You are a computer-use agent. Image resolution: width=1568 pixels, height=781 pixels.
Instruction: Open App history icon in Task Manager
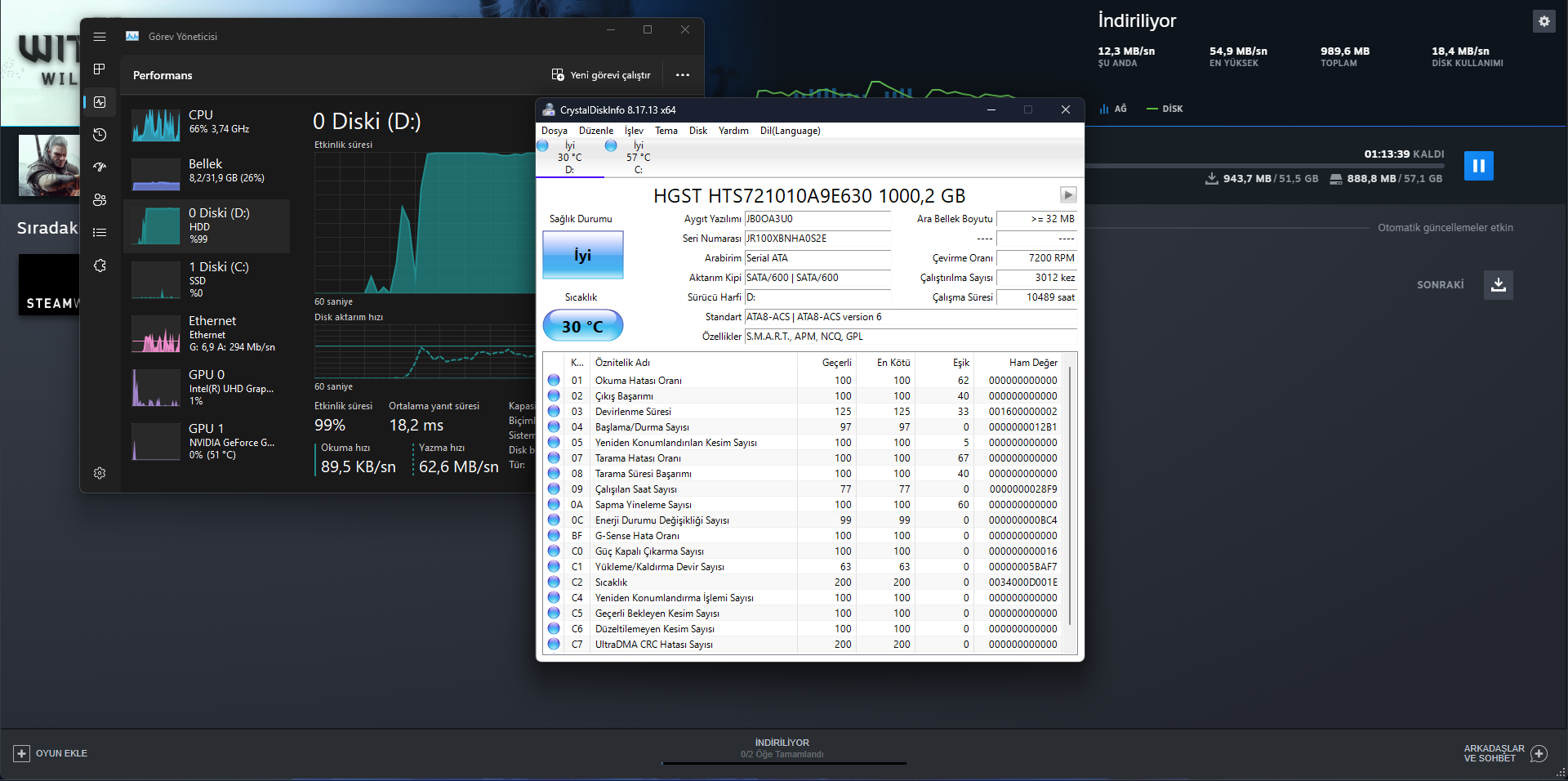[x=100, y=135]
